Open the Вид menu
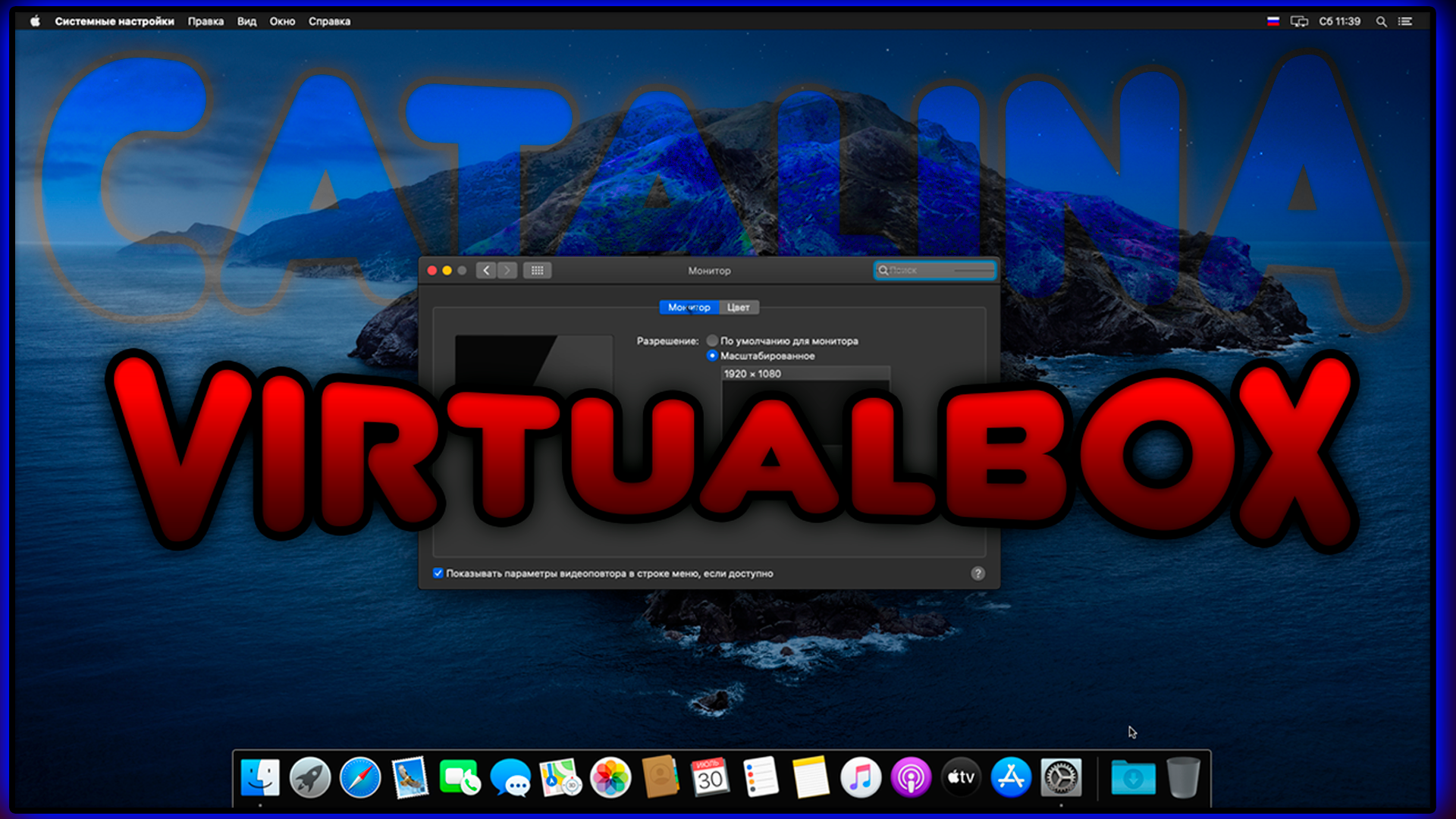The image size is (1456, 819). click(246, 21)
